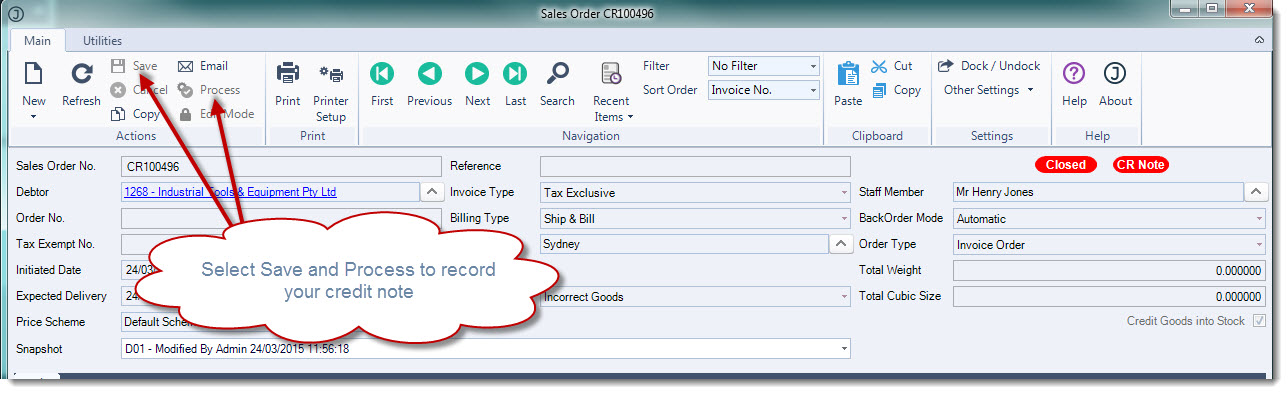Click the Closed status badge
Screen dimensions: 1288x394
tap(1065, 165)
